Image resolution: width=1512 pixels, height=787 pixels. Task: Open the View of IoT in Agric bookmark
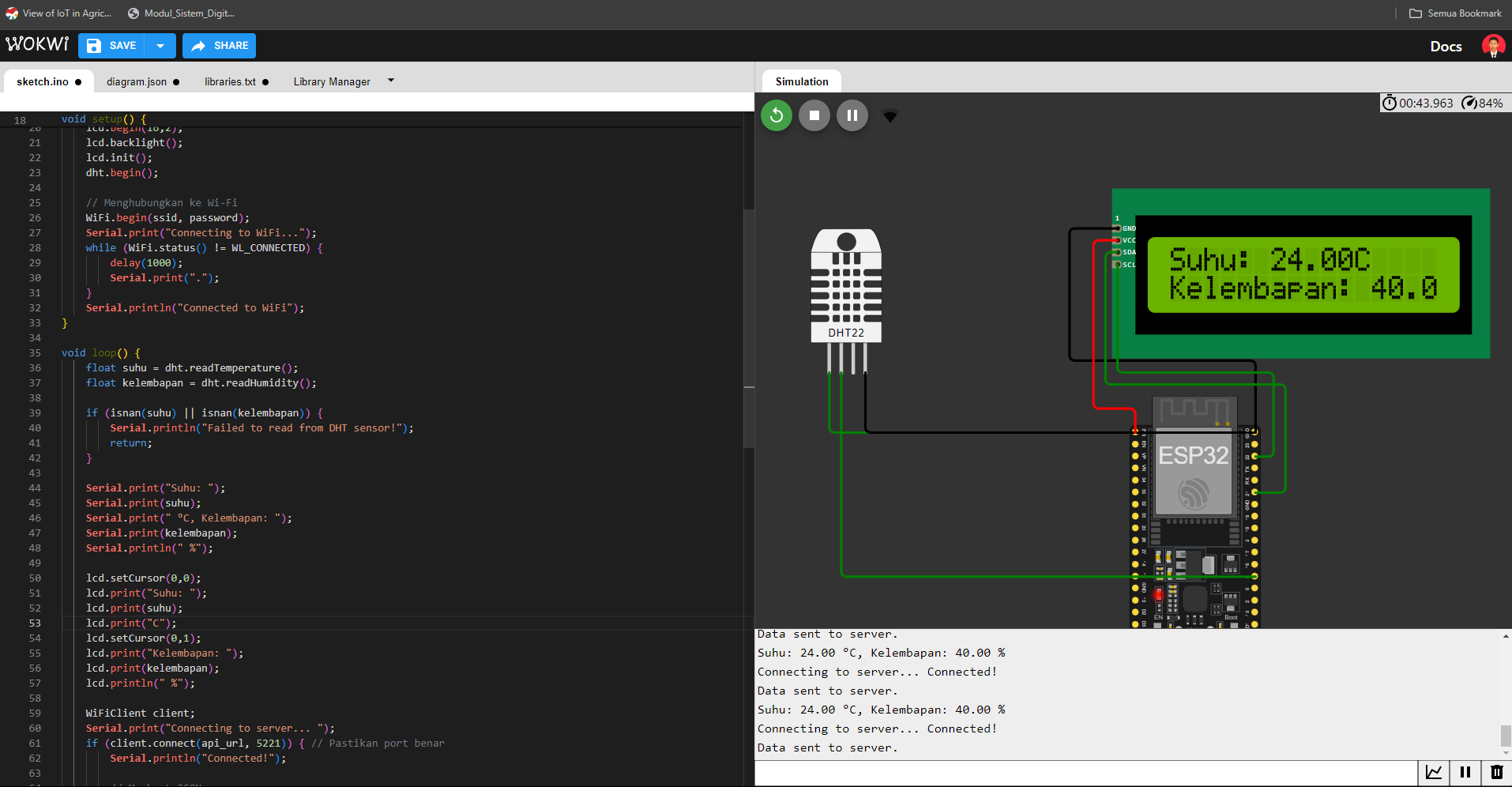point(59,13)
